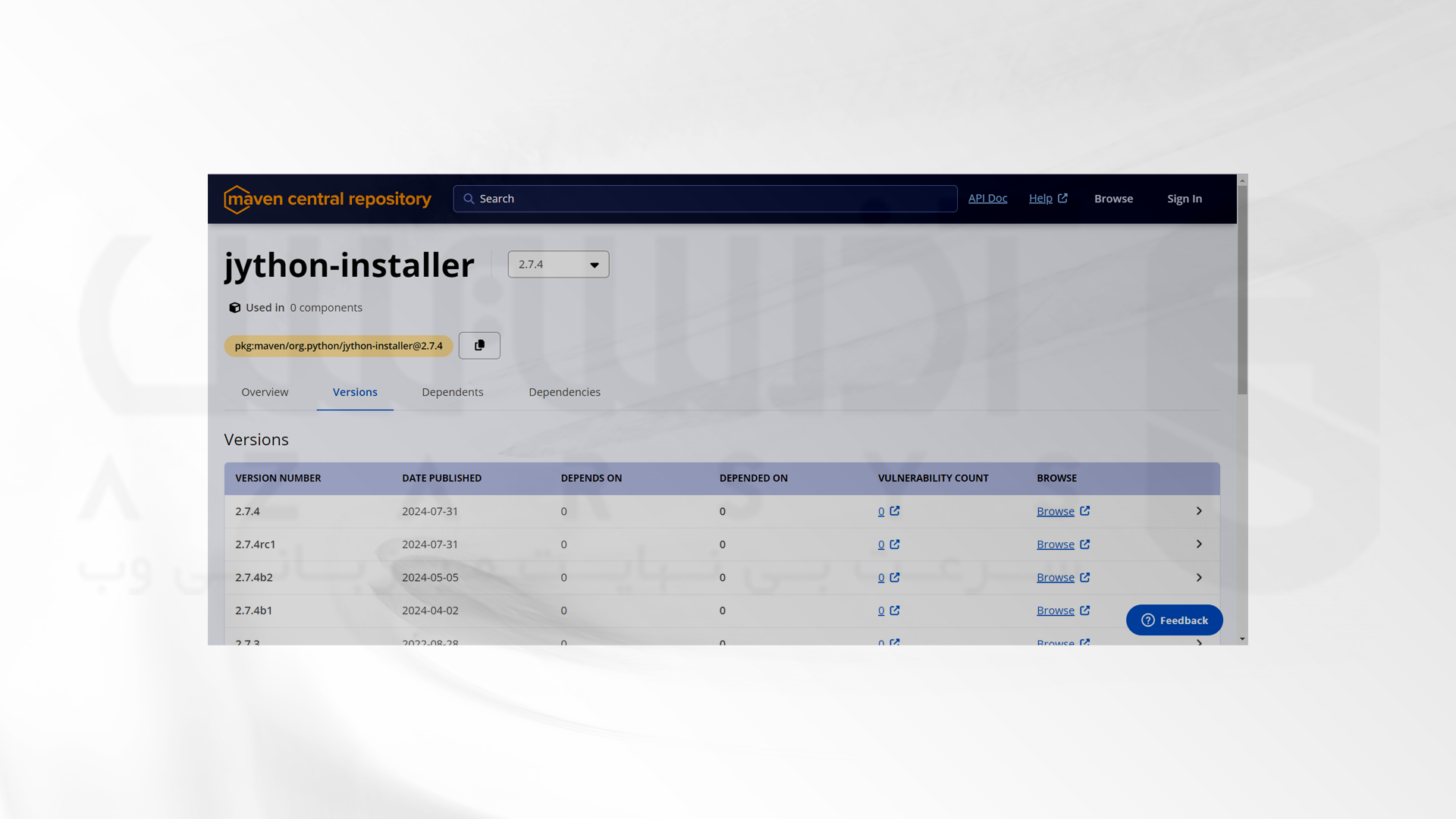The image size is (1456, 819).
Task: Click the jython-installer page title
Action: click(x=349, y=265)
